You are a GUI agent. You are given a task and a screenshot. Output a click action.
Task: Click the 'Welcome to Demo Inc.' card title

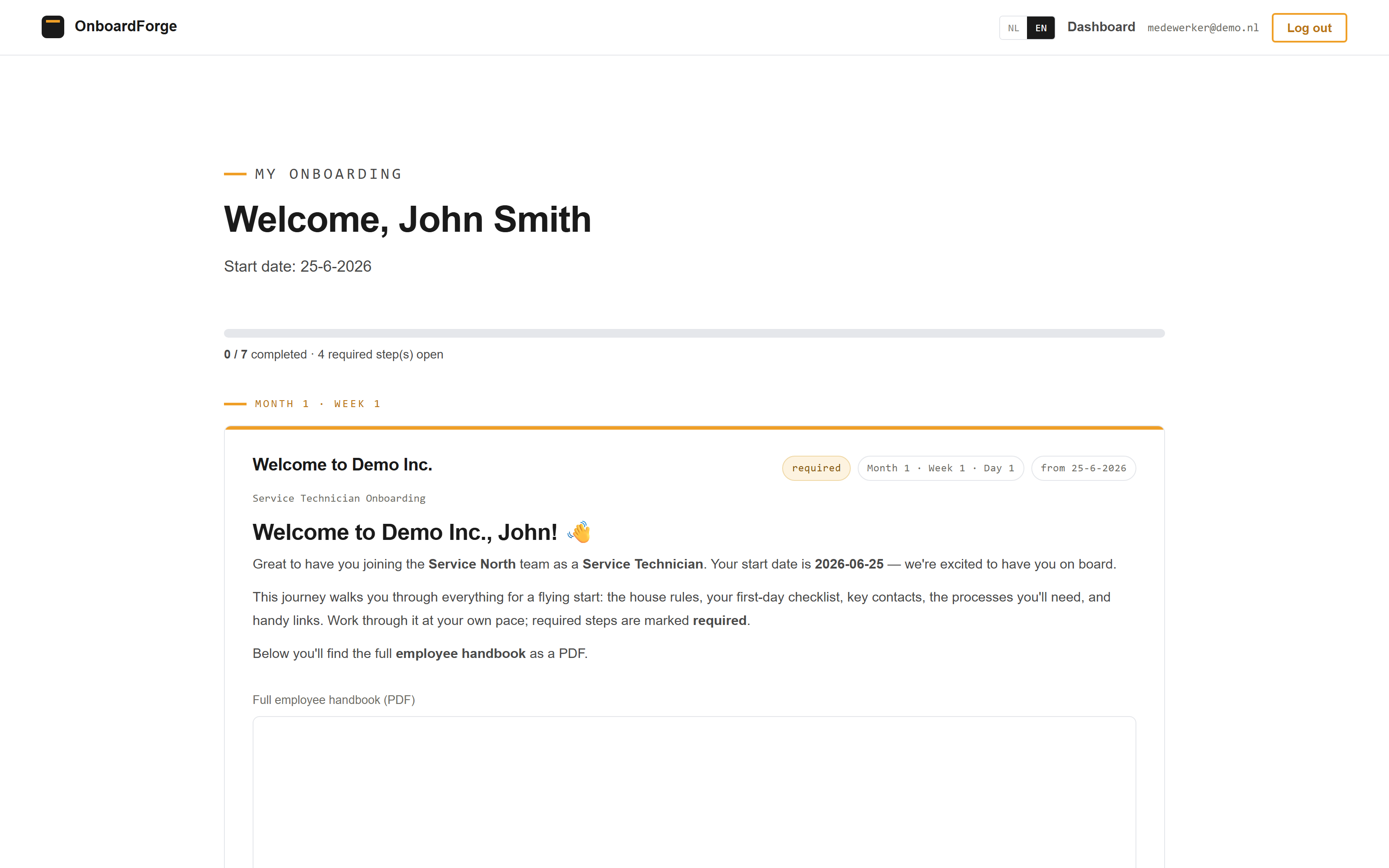coord(342,464)
